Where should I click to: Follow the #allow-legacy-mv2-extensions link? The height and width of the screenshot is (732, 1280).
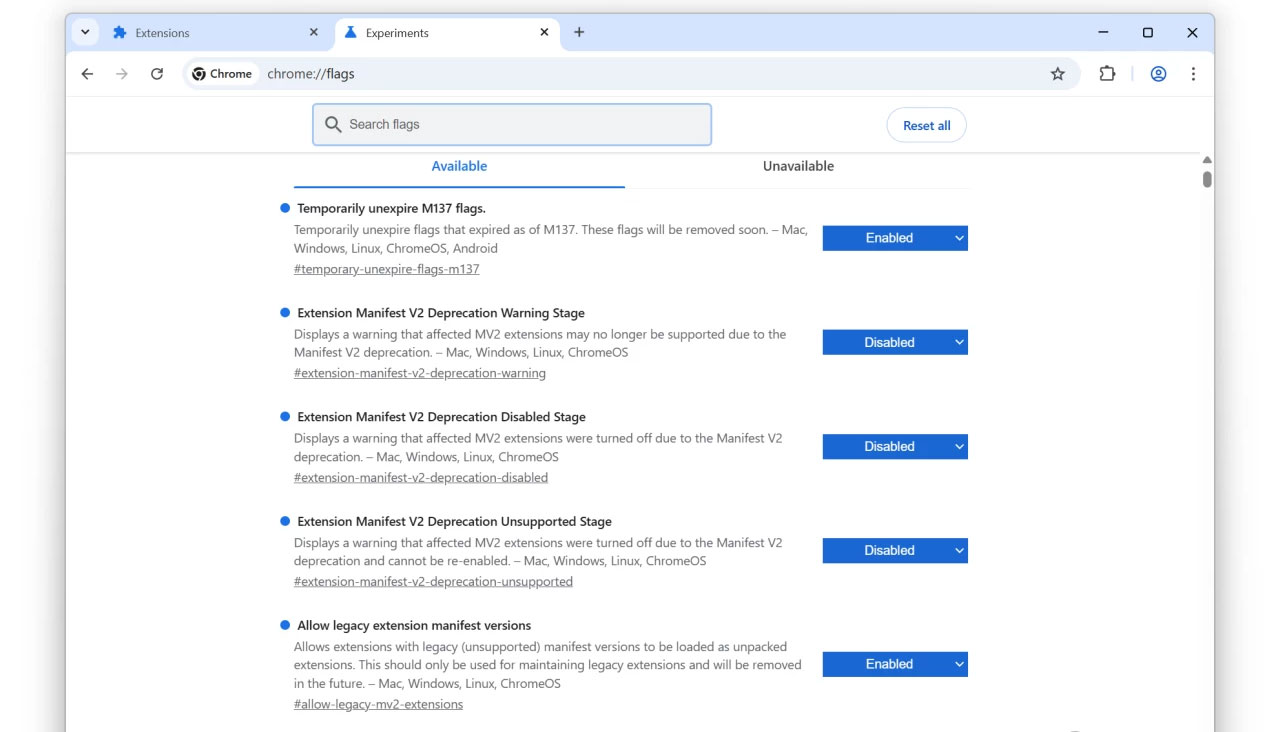click(377, 703)
